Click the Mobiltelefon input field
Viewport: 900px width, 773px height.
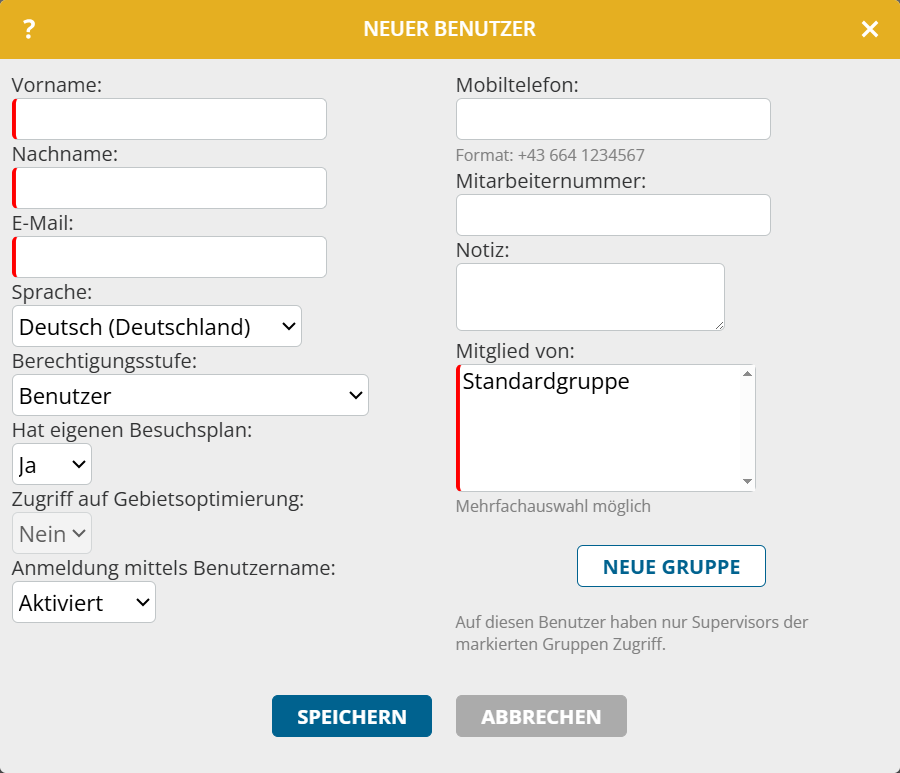(x=613, y=119)
